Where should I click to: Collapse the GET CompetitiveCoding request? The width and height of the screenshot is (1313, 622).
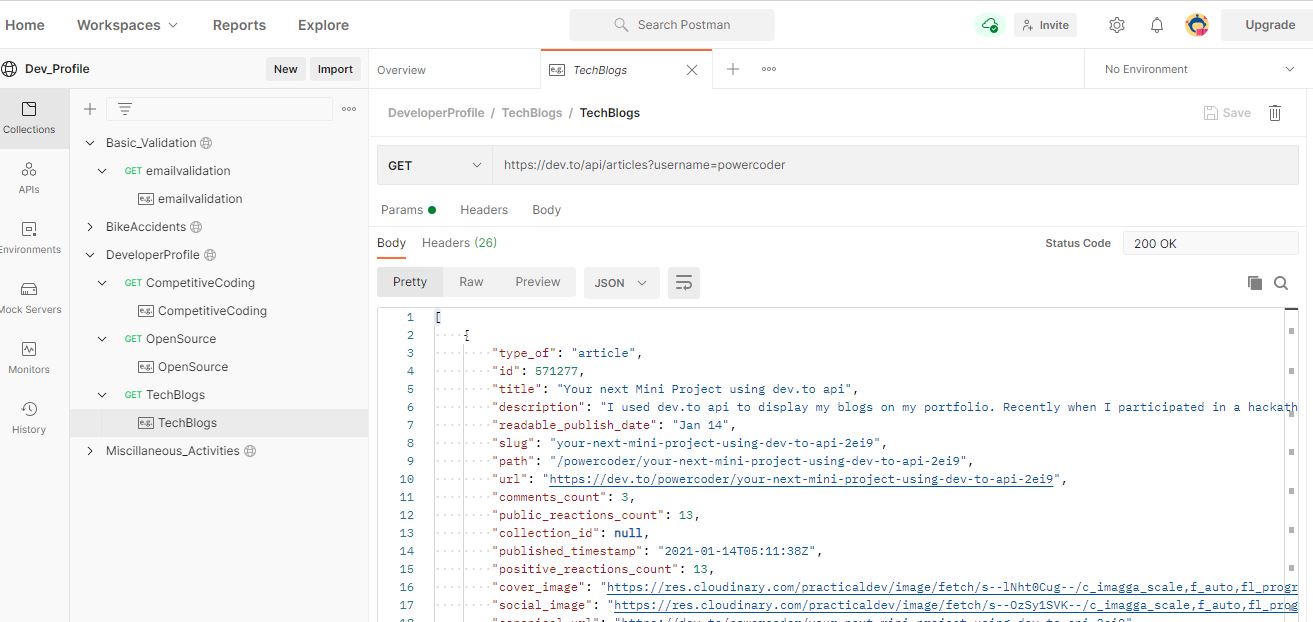coord(103,283)
